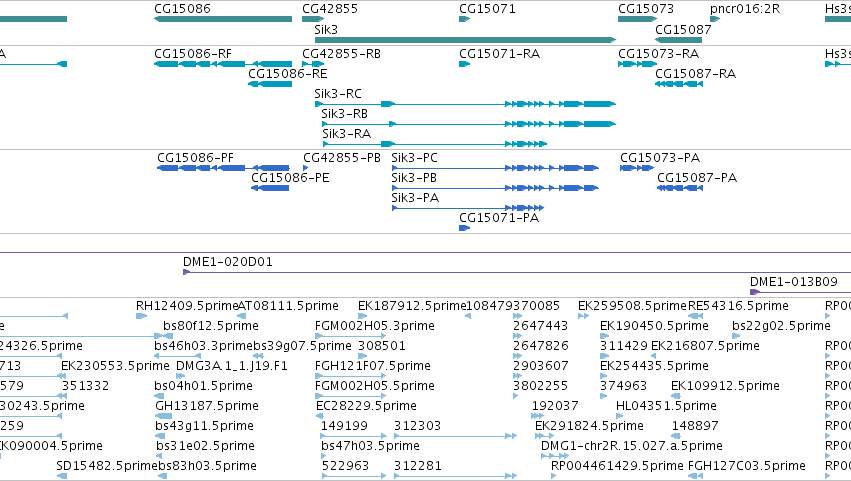
Task: Select EST HL04351.5prime
Action: point(666,407)
